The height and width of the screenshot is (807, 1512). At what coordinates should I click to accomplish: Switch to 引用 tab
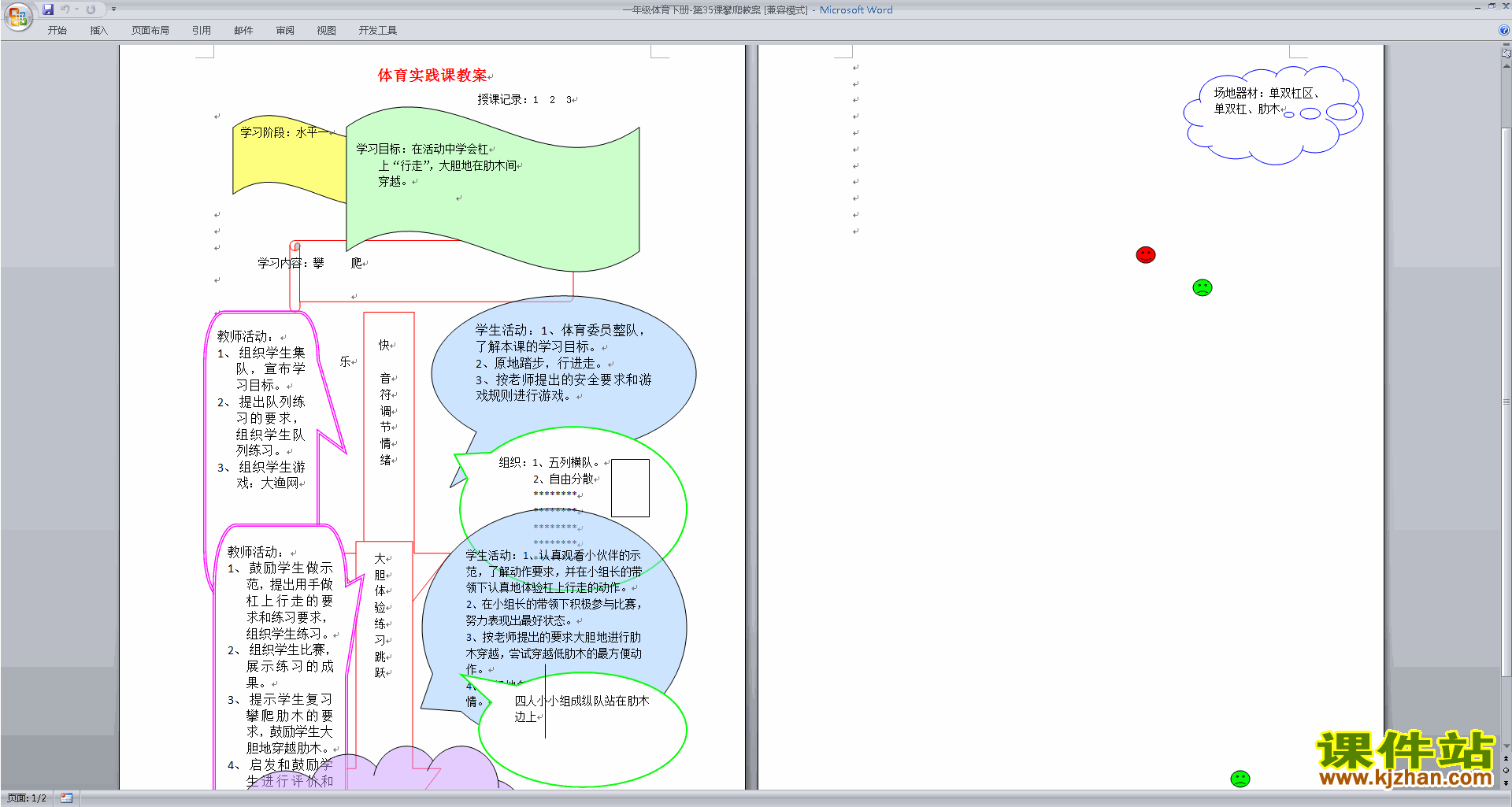click(x=202, y=31)
